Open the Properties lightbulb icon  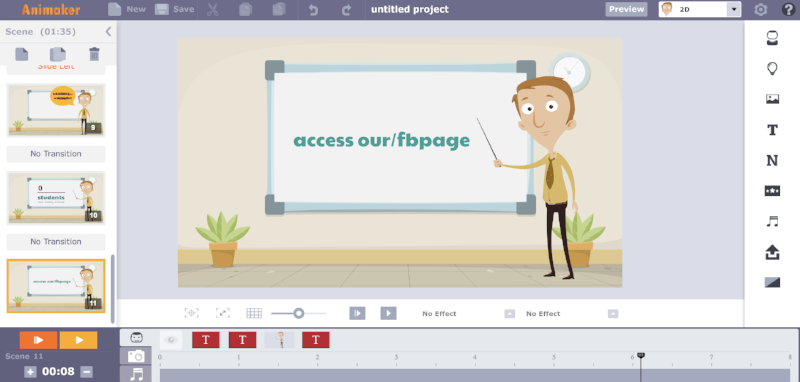772,69
